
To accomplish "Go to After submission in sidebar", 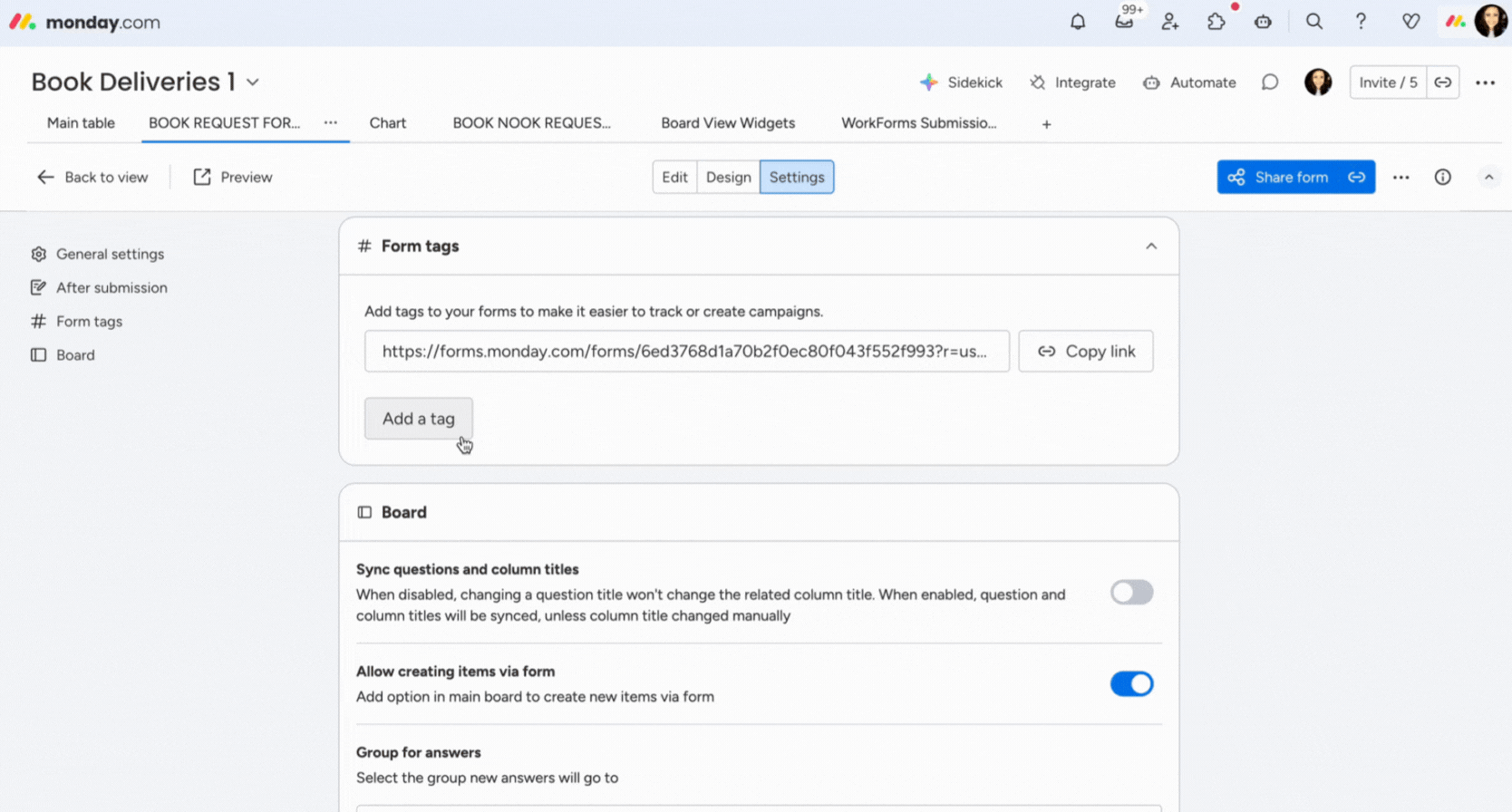I will click(x=100, y=287).
